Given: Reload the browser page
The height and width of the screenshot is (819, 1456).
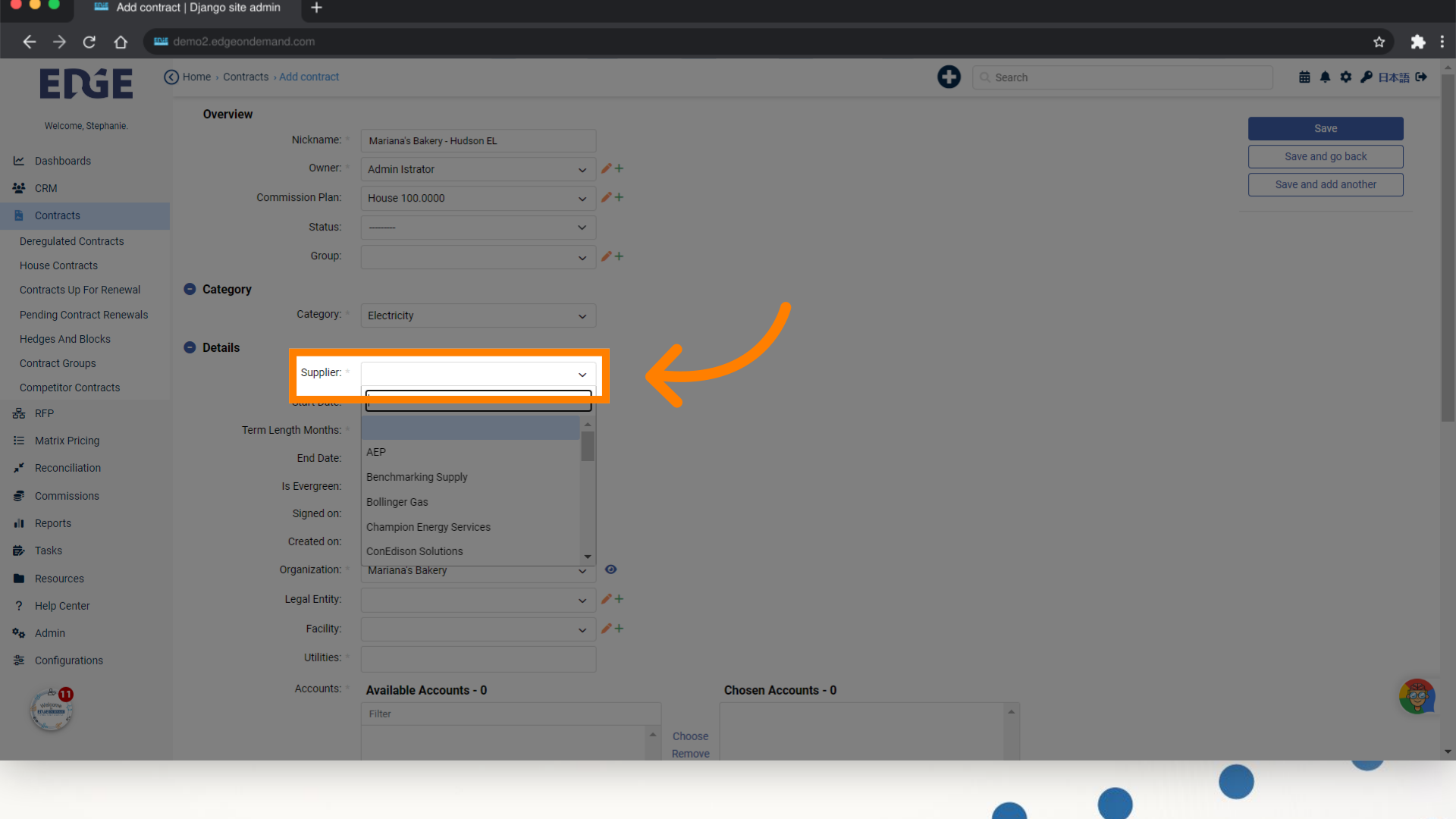Looking at the screenshot, I should click(x=89, y=42).
